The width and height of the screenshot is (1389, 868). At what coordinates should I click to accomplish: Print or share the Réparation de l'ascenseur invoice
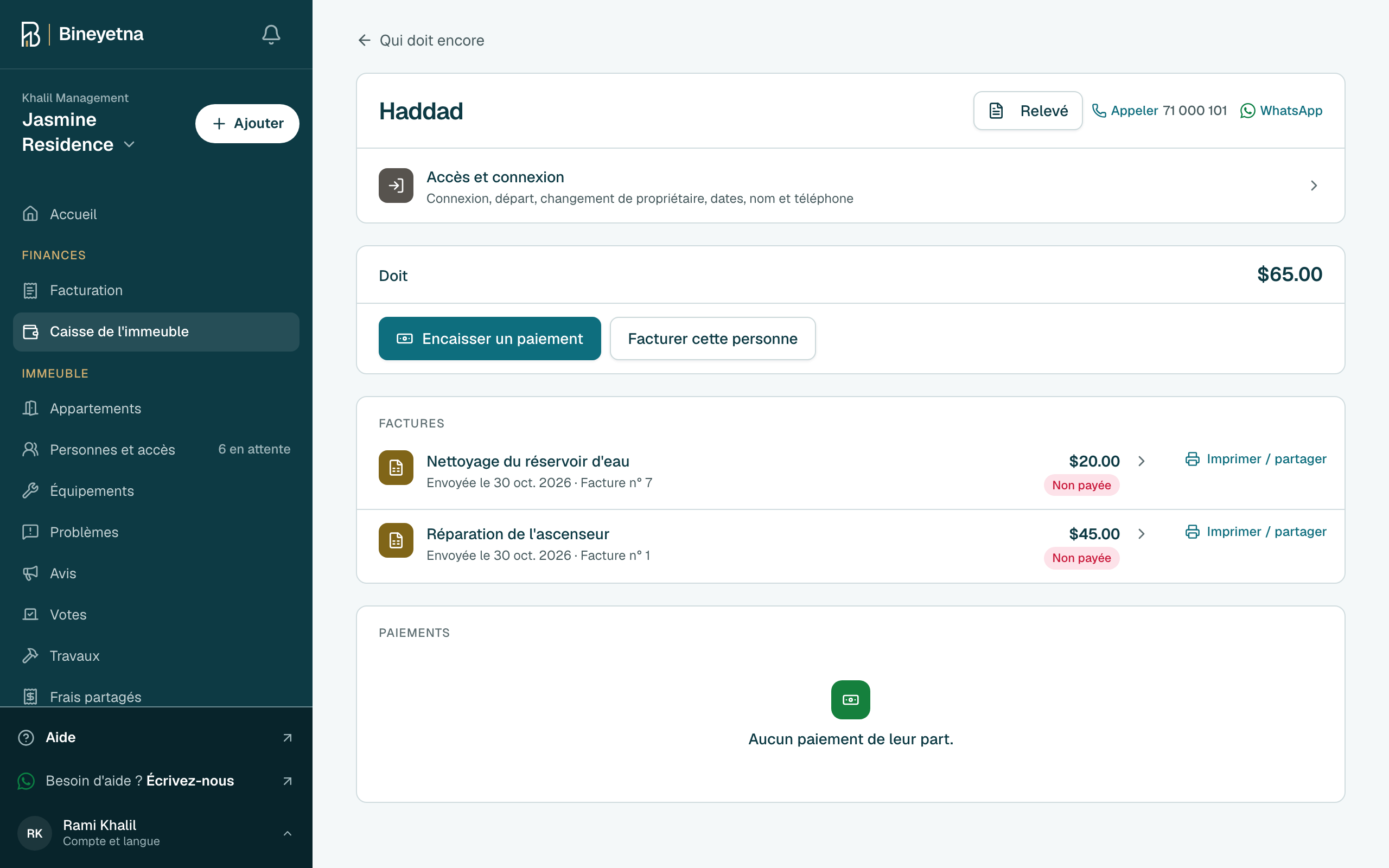pyautogui.click(x=1256, y=532)
